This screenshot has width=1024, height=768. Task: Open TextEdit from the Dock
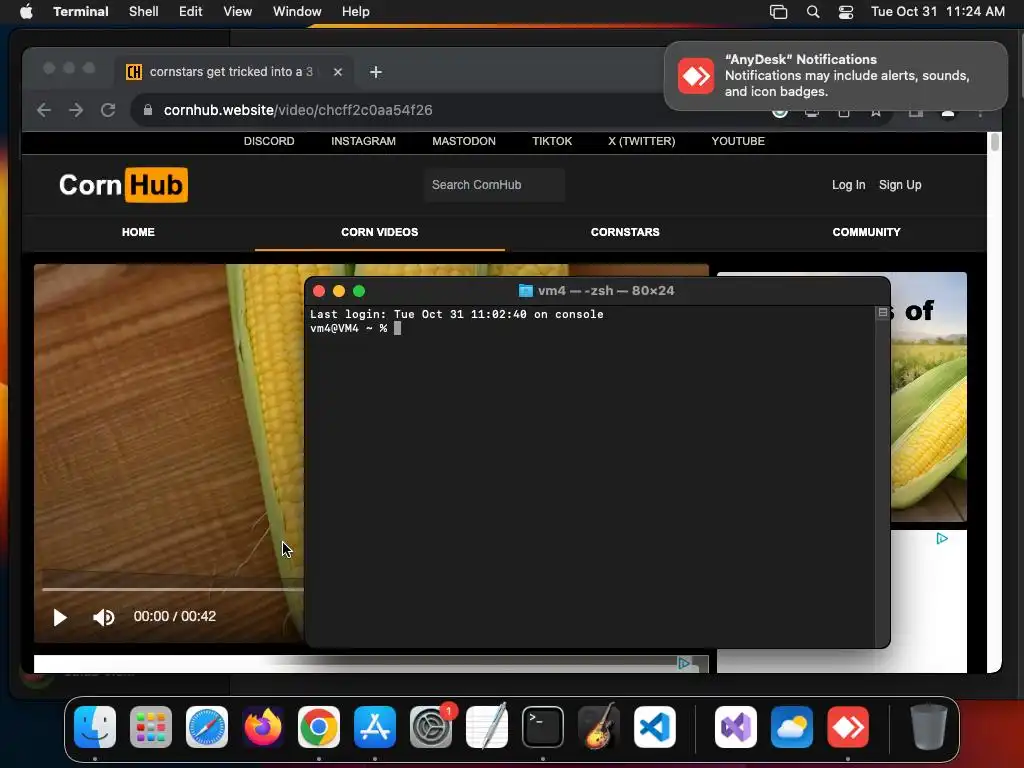click(x=487, y=726)
